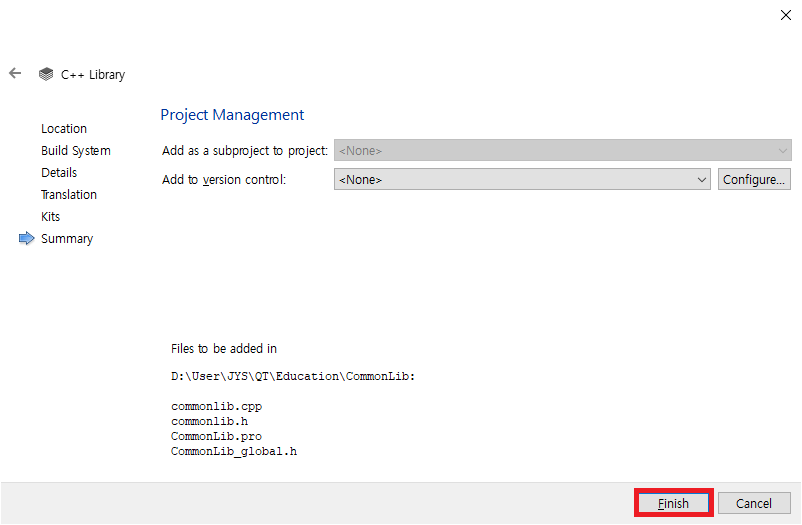
Task: Click the commonlib.h file name
Action: coord(210,421)
